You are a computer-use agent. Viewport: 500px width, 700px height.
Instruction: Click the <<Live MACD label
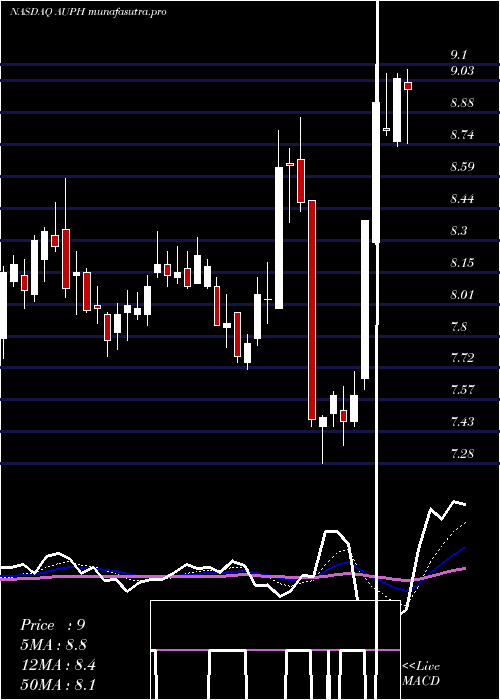tap(421, 674)
